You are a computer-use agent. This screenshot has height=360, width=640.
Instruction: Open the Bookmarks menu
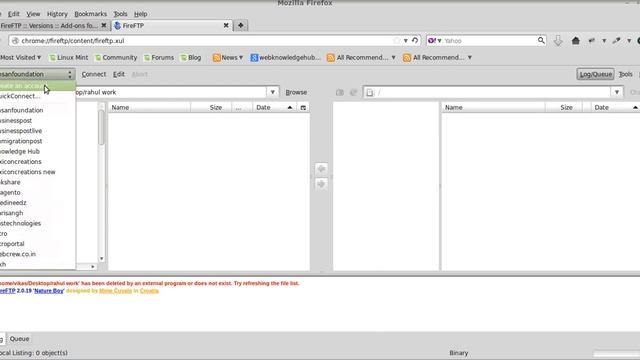click(x=90, y=14)
